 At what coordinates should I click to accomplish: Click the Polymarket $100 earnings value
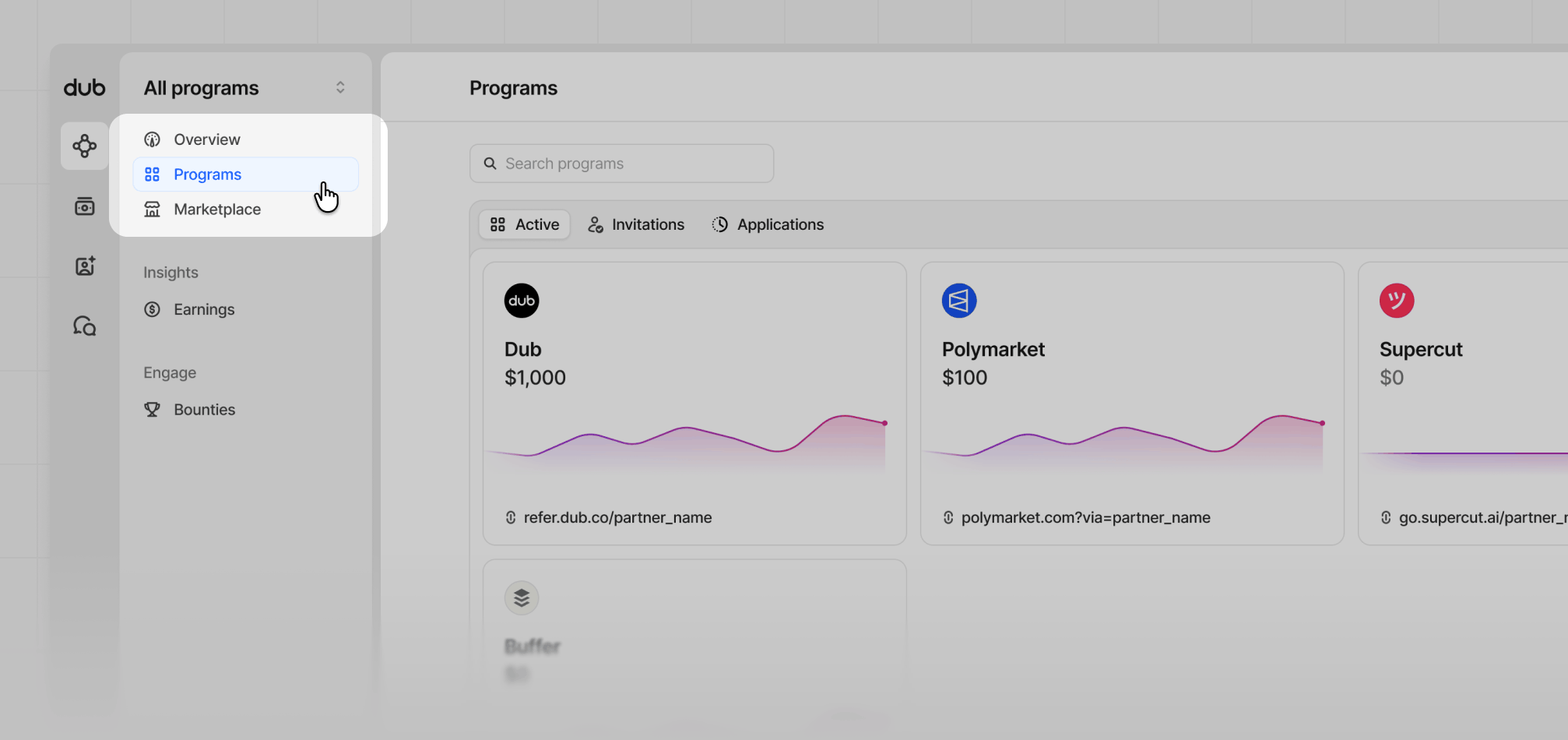click(965, 378)
